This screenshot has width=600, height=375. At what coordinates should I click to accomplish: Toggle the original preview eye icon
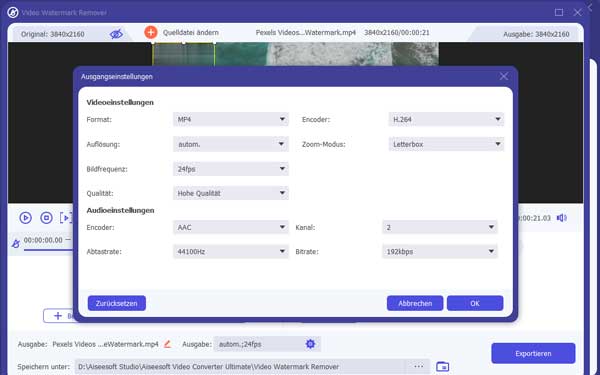coord(116,34)
